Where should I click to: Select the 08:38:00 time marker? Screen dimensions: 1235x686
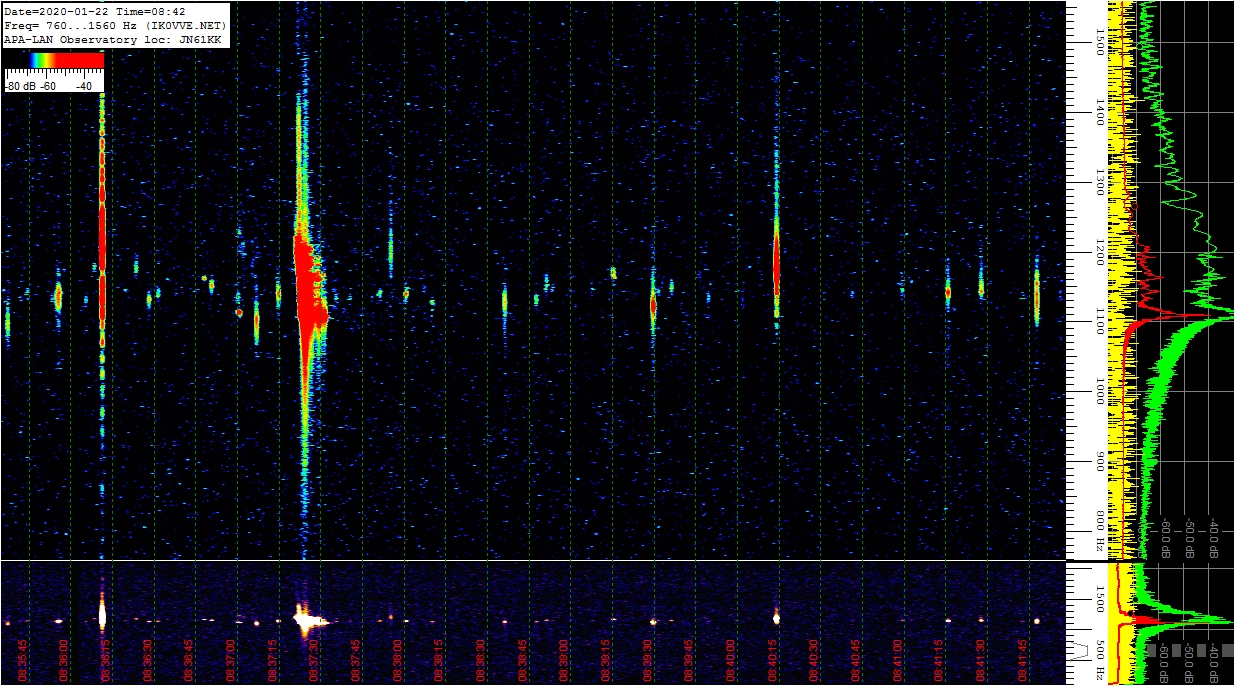397,660
